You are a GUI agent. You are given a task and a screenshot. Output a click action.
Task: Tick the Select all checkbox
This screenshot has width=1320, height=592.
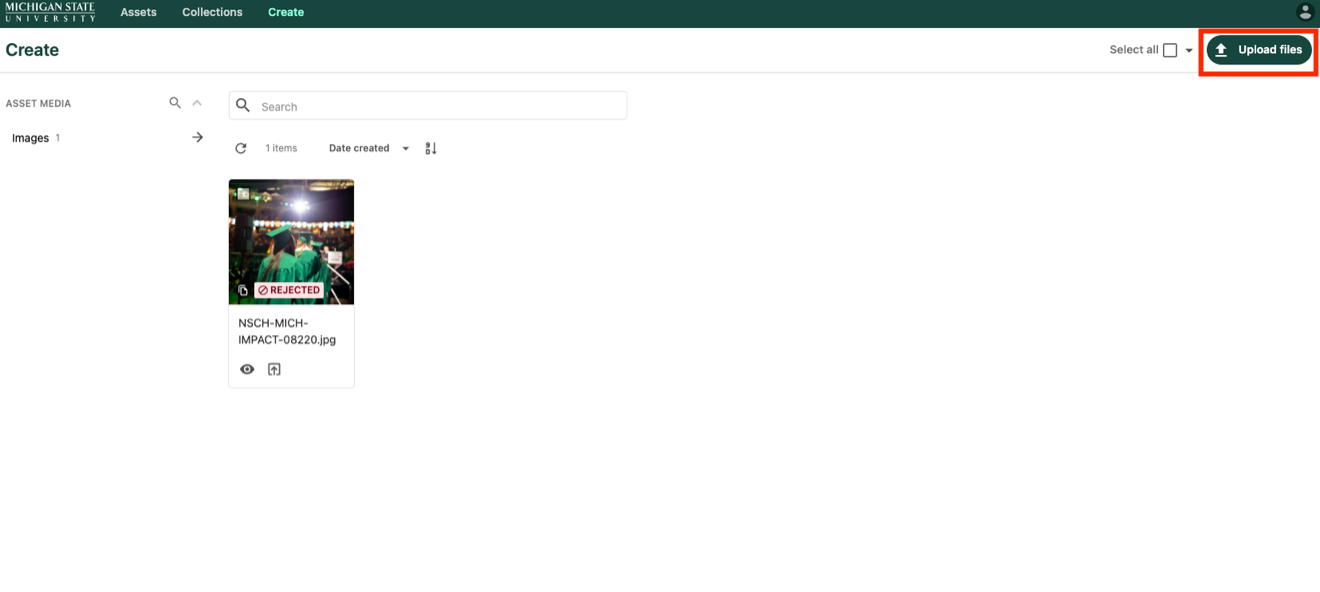tap(1170, 50)
